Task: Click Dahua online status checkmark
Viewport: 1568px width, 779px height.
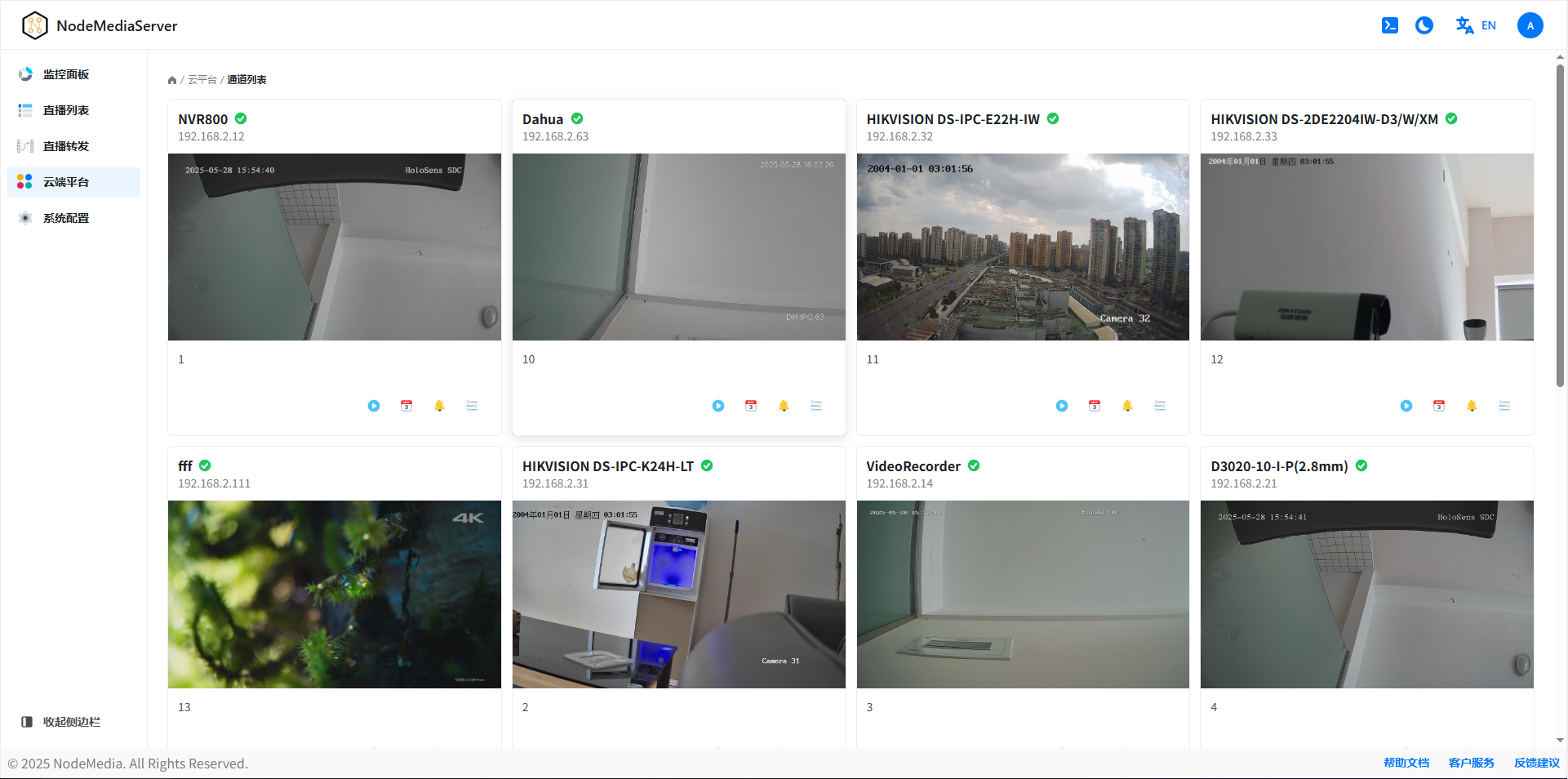Action: point(577,118)
